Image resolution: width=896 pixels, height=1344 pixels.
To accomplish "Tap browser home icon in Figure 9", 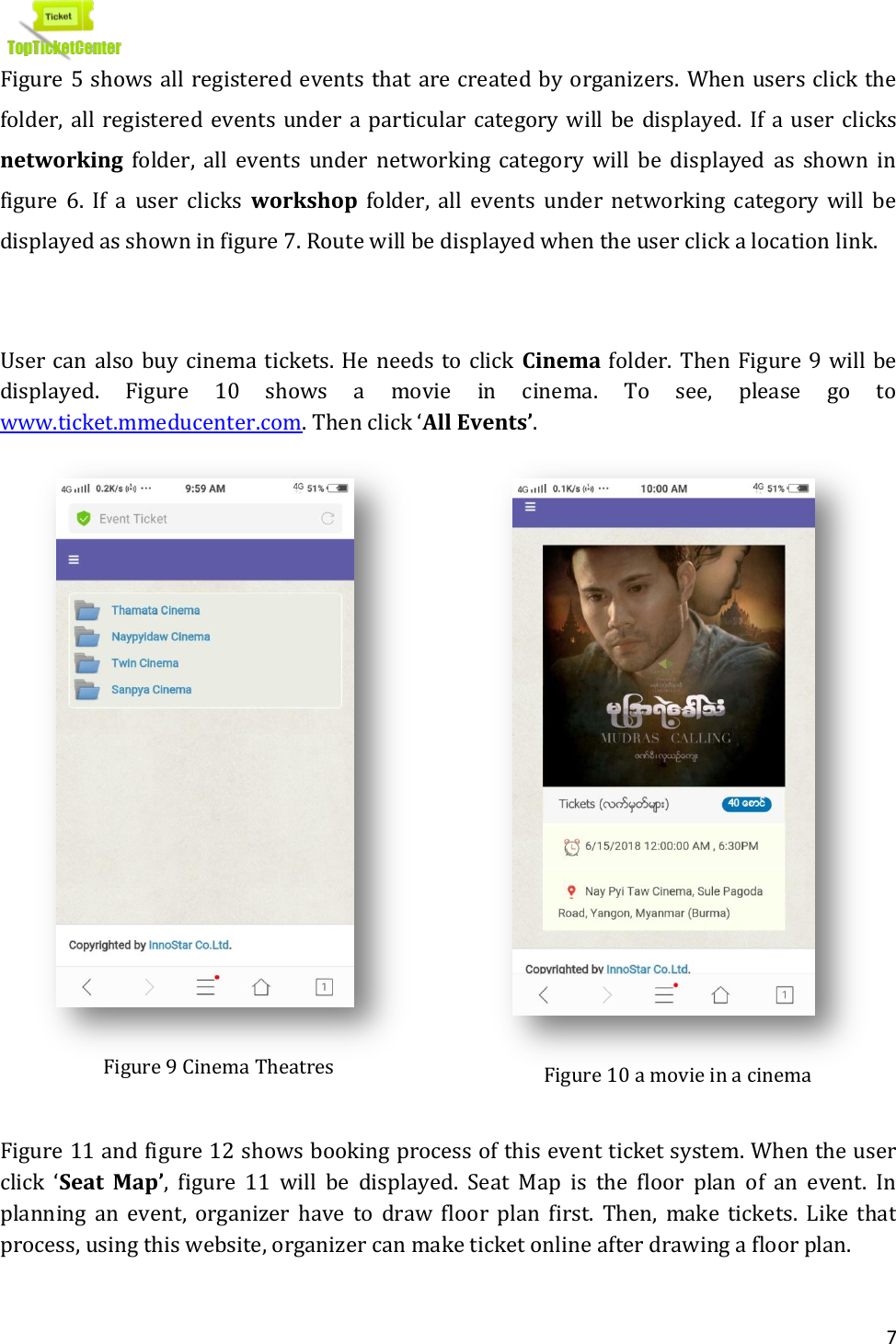I will (261, 987).
